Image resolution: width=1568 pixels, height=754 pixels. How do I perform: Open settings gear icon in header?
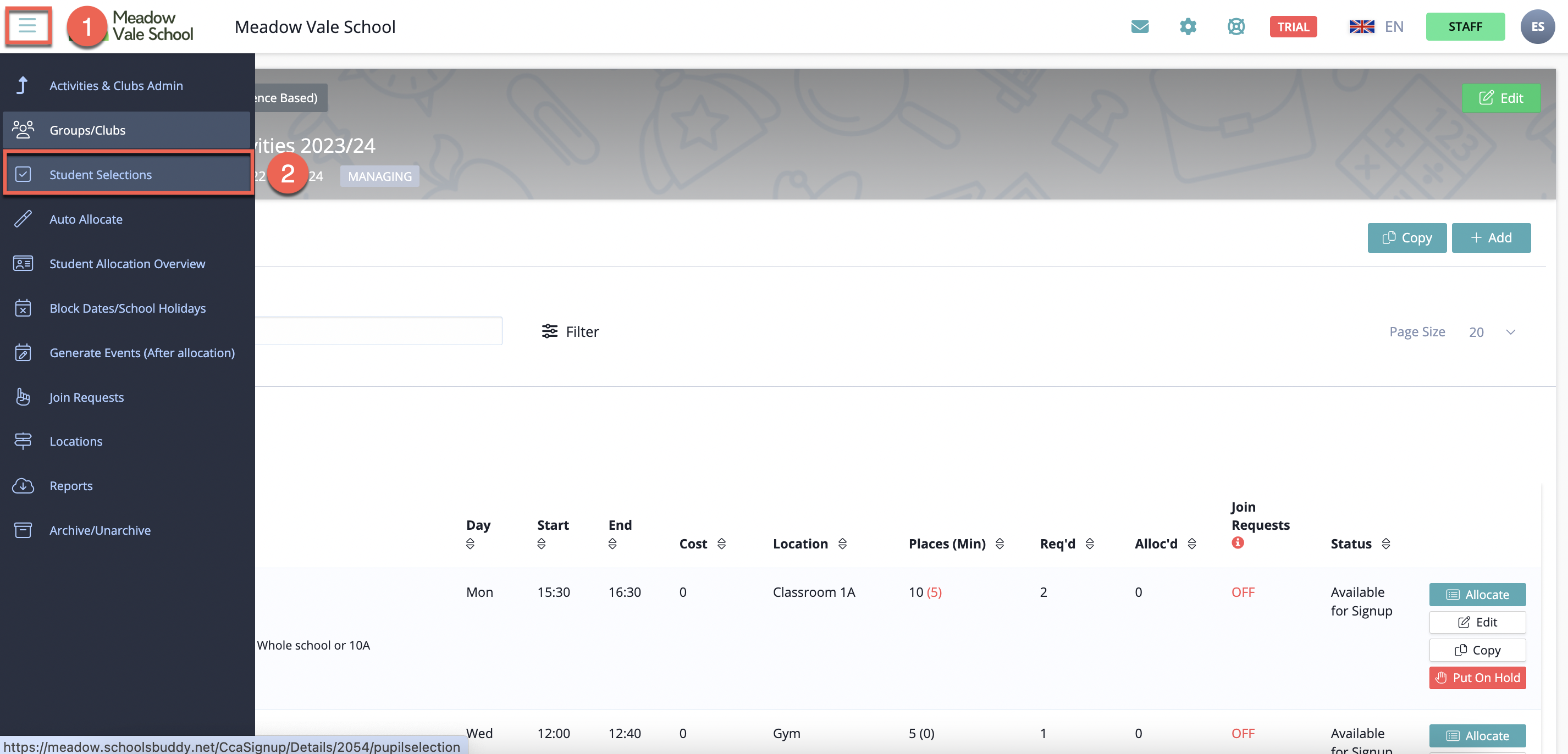click(x=1188, y=26)
